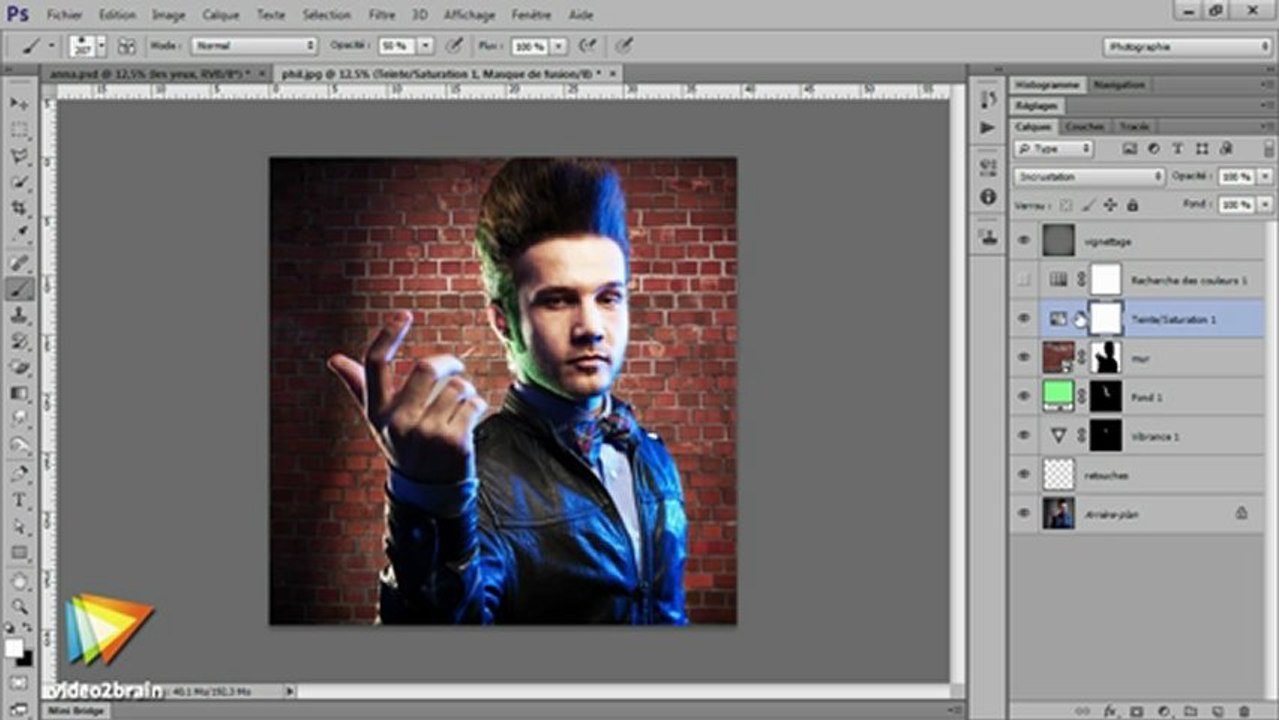Image resolution: width=1279 pixels, height=720 pixels.
Task: Show the Recherche des couleurs 1 layer
Action: (1023, 280)
